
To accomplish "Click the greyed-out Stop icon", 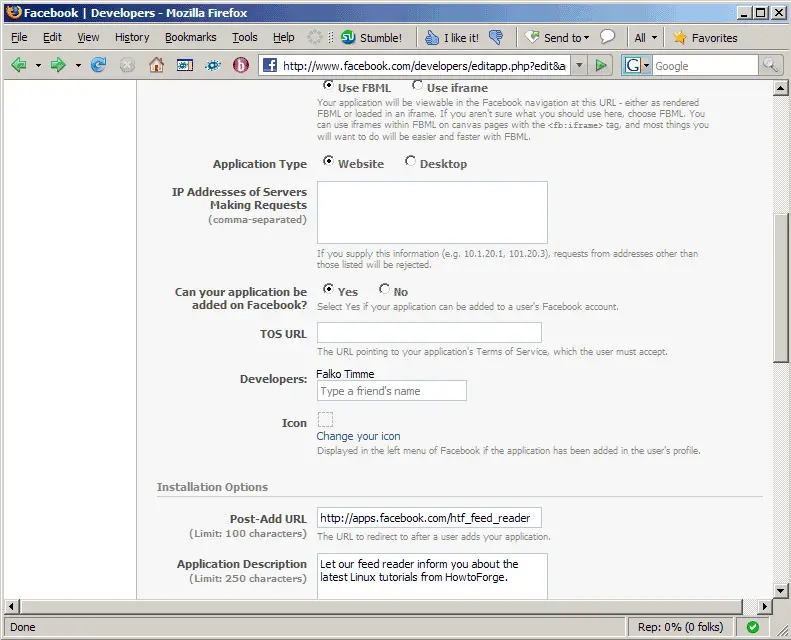I will (127, 65).
